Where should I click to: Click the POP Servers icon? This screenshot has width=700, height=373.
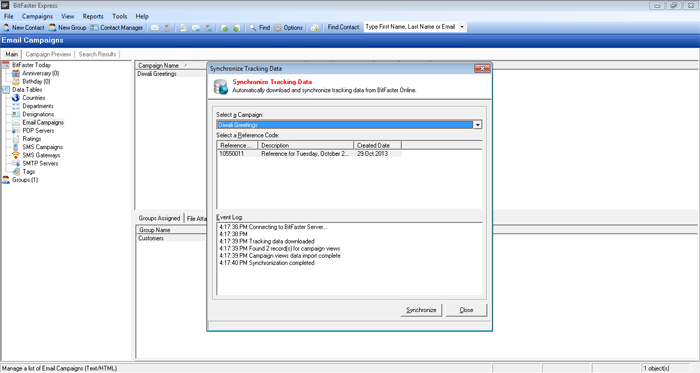16,131
